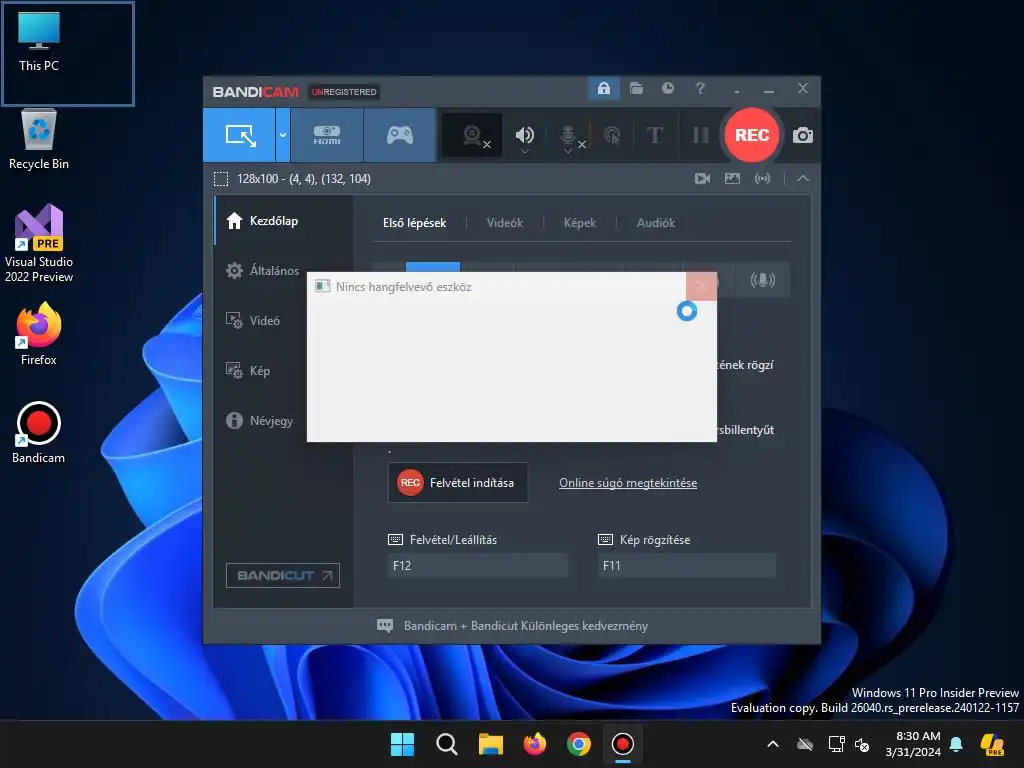Click the Felvétel/Leállítás hotkey field F12
The height and width of the screenshot is (768, 1024).
(x=477, y=566)
